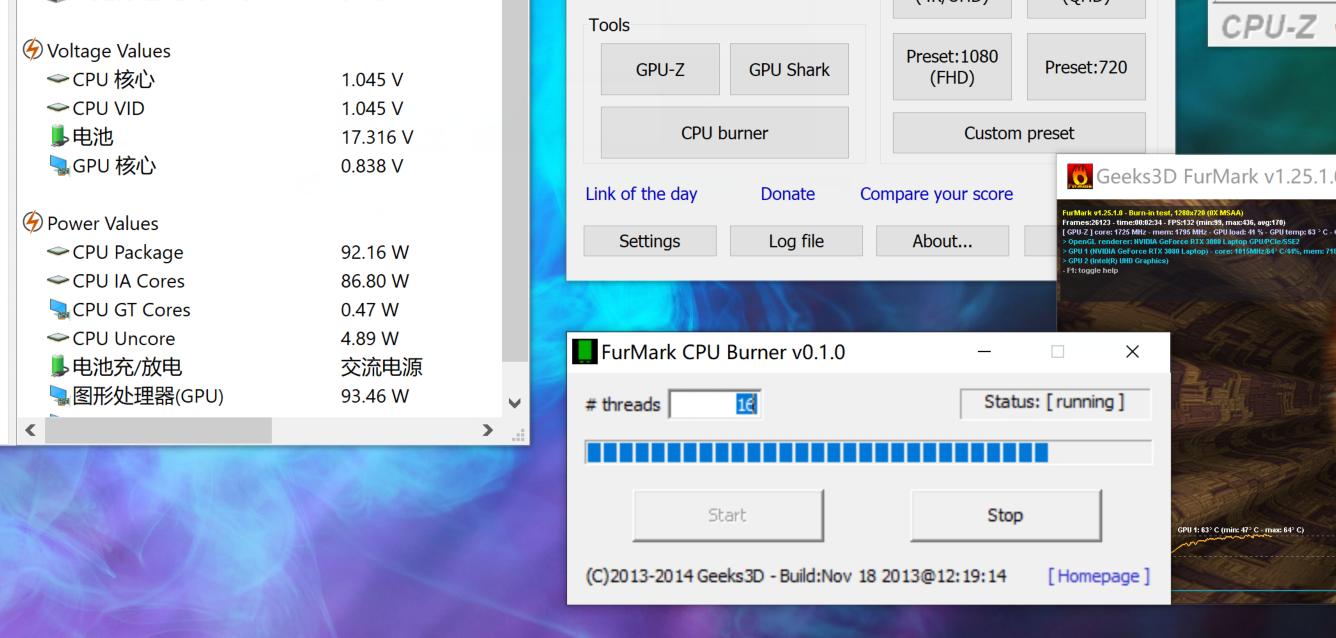The width and height of the screenshot is (1336, 638).
Task: Select the 图形处理器(GPU) row label
Action: [x=148, y=396]
